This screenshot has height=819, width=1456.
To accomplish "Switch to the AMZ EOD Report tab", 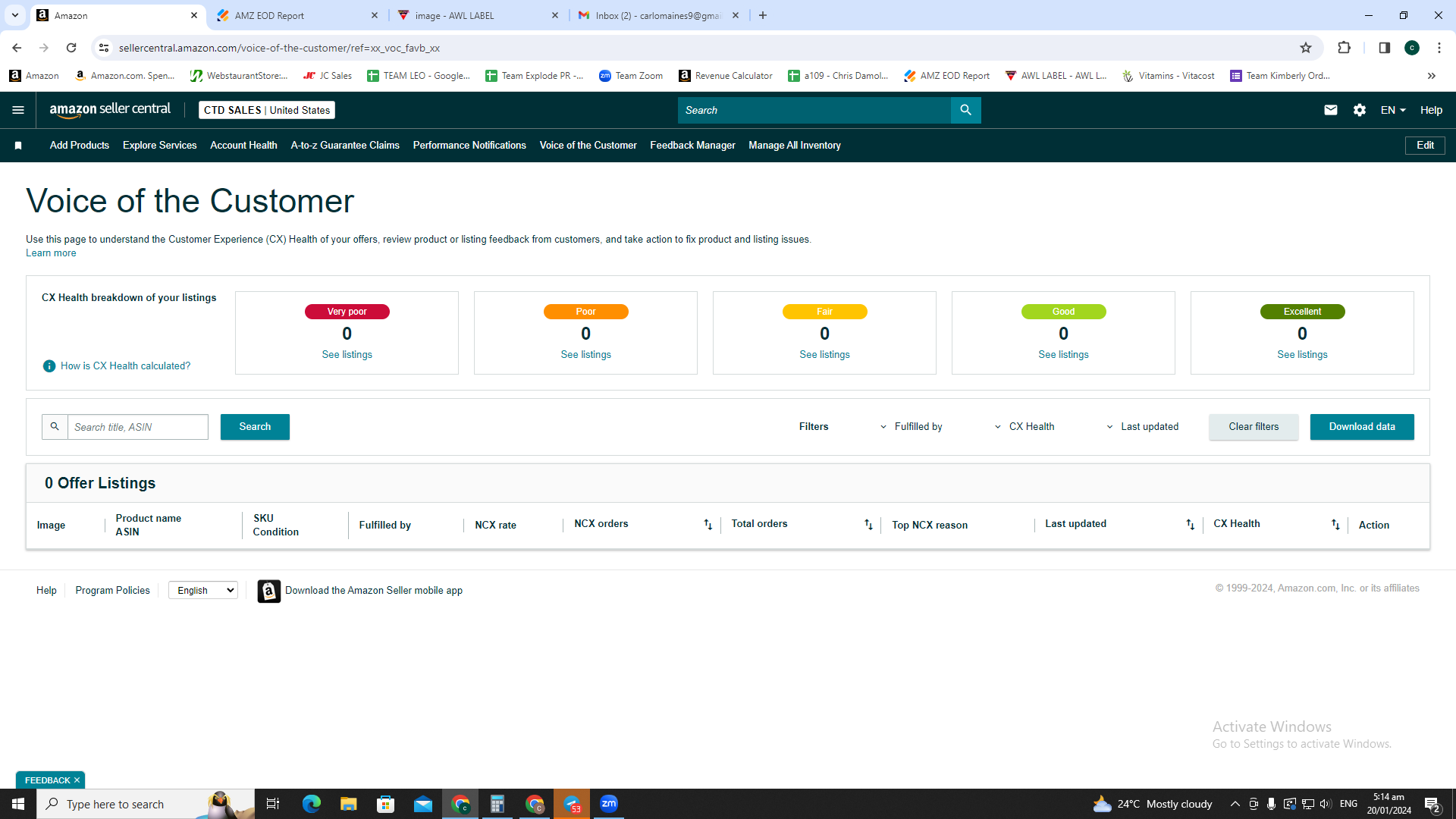I will coord(296,15).
